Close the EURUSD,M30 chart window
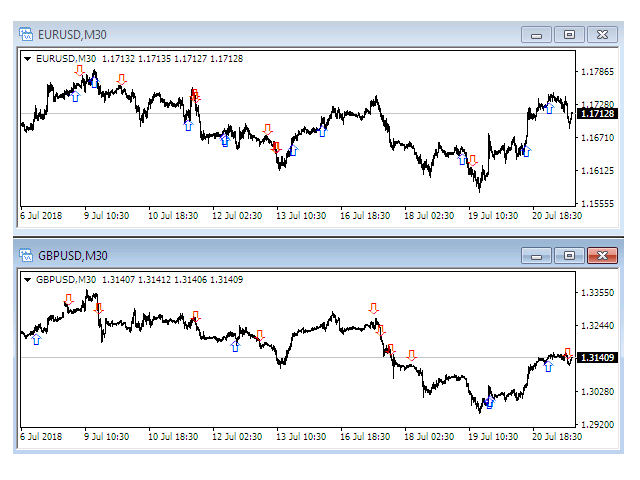This screenshot has width=640, height=480. coord(602,35)
